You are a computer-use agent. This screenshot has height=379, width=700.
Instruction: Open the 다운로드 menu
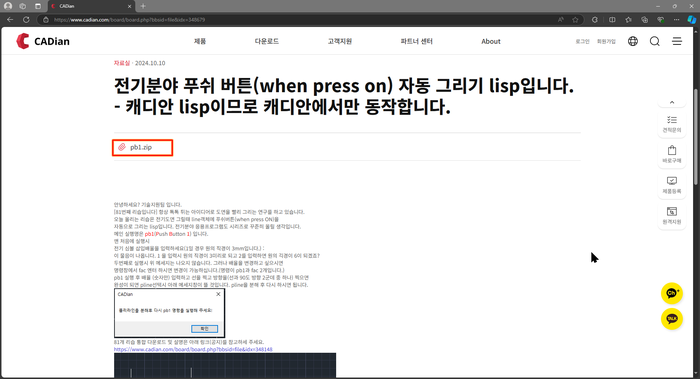coord(267,41)
